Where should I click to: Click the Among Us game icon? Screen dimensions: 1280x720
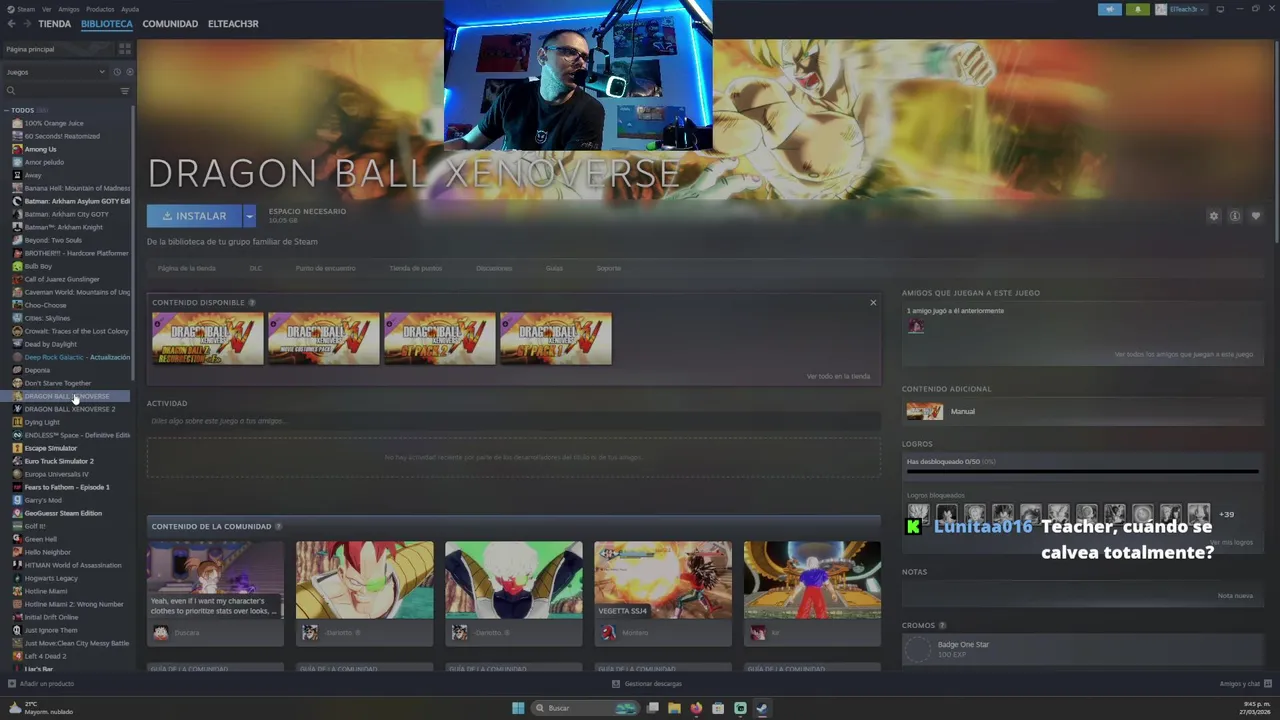[17, 149]
